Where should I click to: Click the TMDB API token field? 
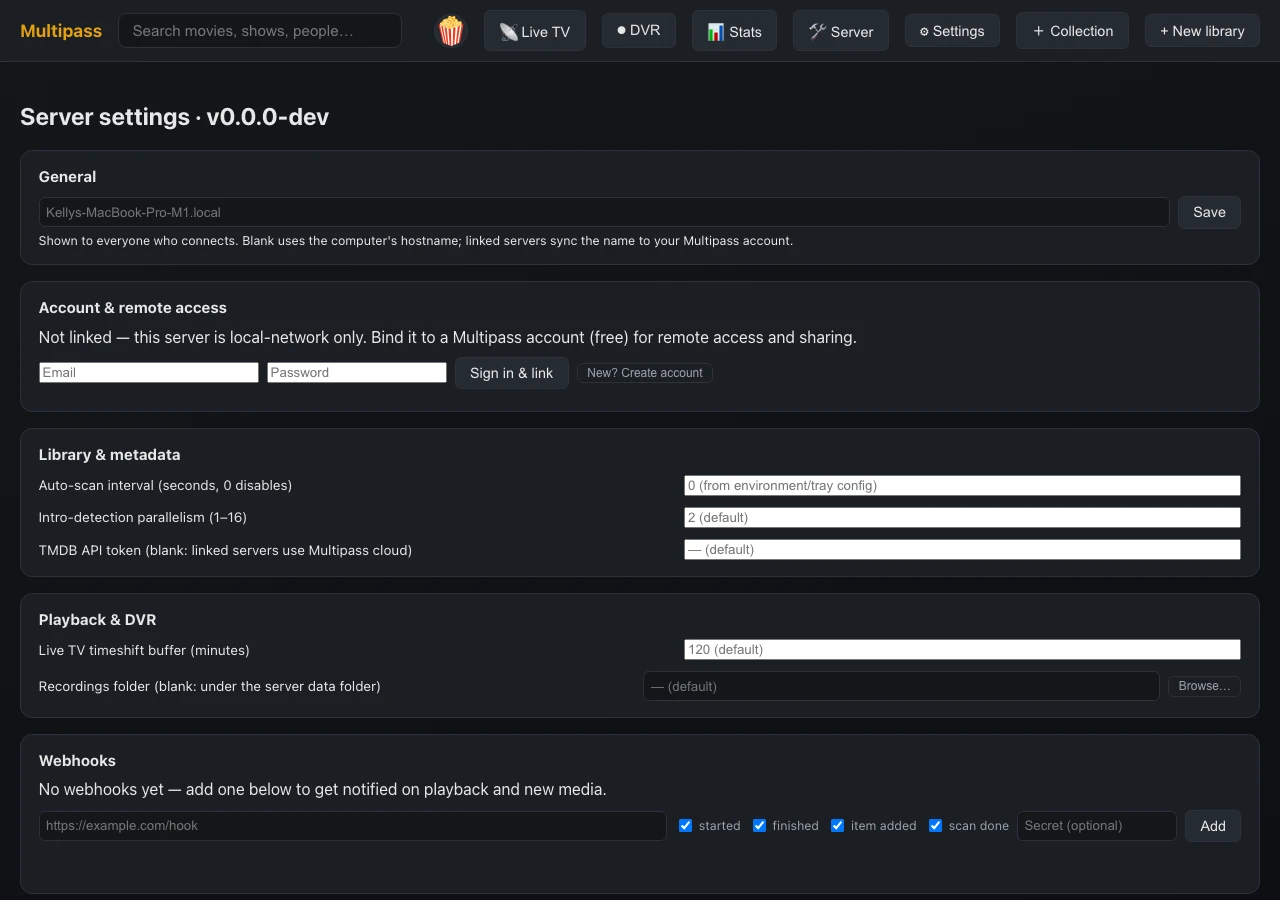(x=962, y=549)
